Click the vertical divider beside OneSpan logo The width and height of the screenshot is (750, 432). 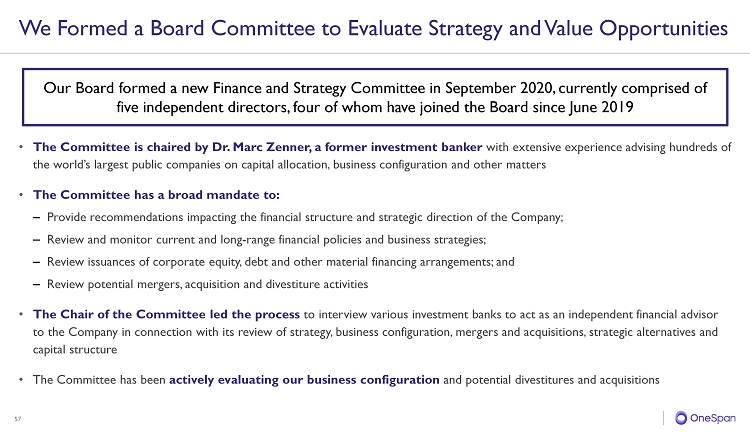[663, 418]
